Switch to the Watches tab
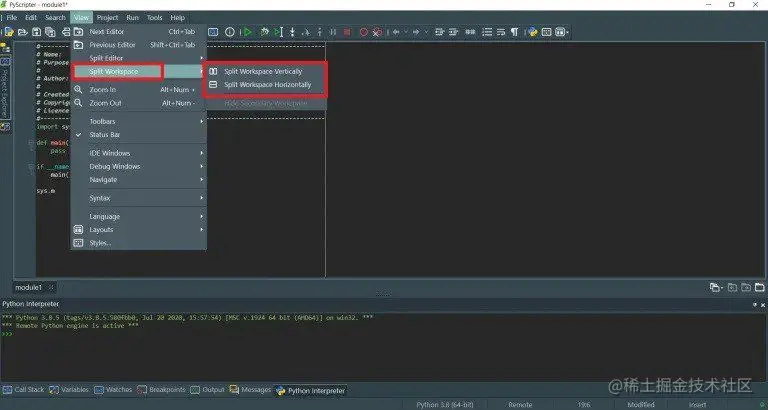Viewport: 768px width, 410px height. pyautogui.click(x=113, y=390)
